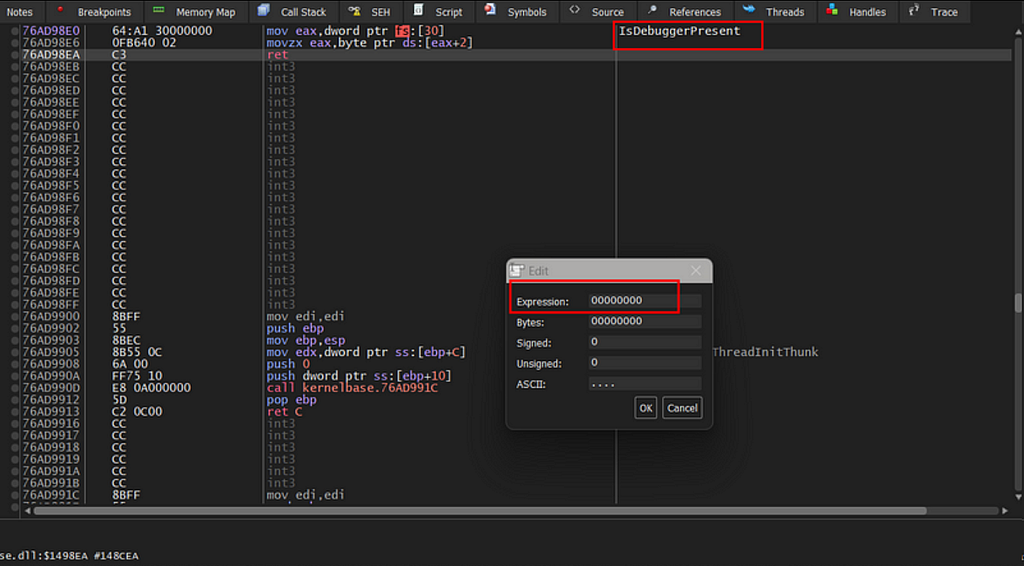Click the vertical scrollbar down arrow
The image size is (1024, 566).
point(1017,498)
